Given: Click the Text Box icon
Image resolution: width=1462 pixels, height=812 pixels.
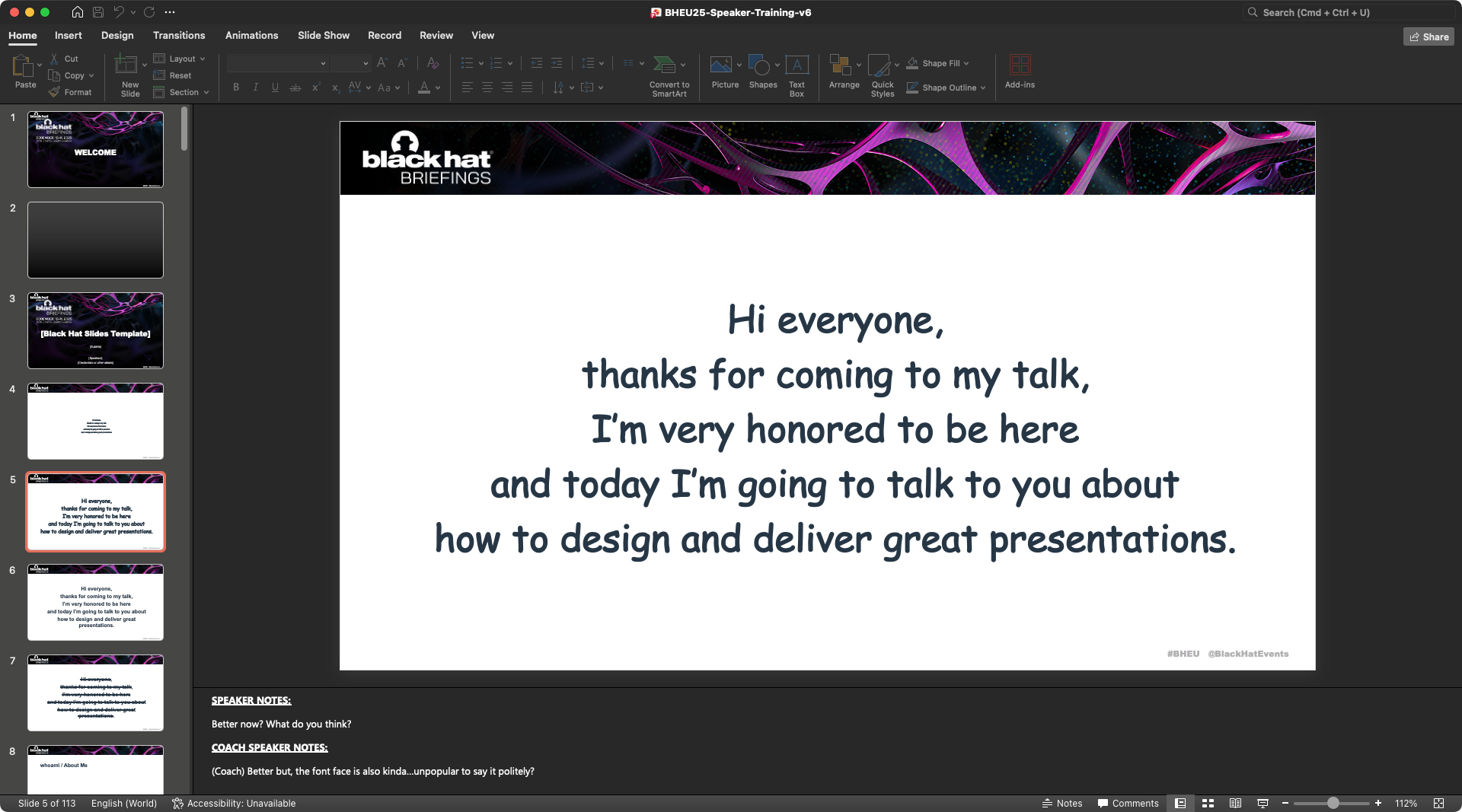Looking at the screenshot, I should tap(796, 66).
